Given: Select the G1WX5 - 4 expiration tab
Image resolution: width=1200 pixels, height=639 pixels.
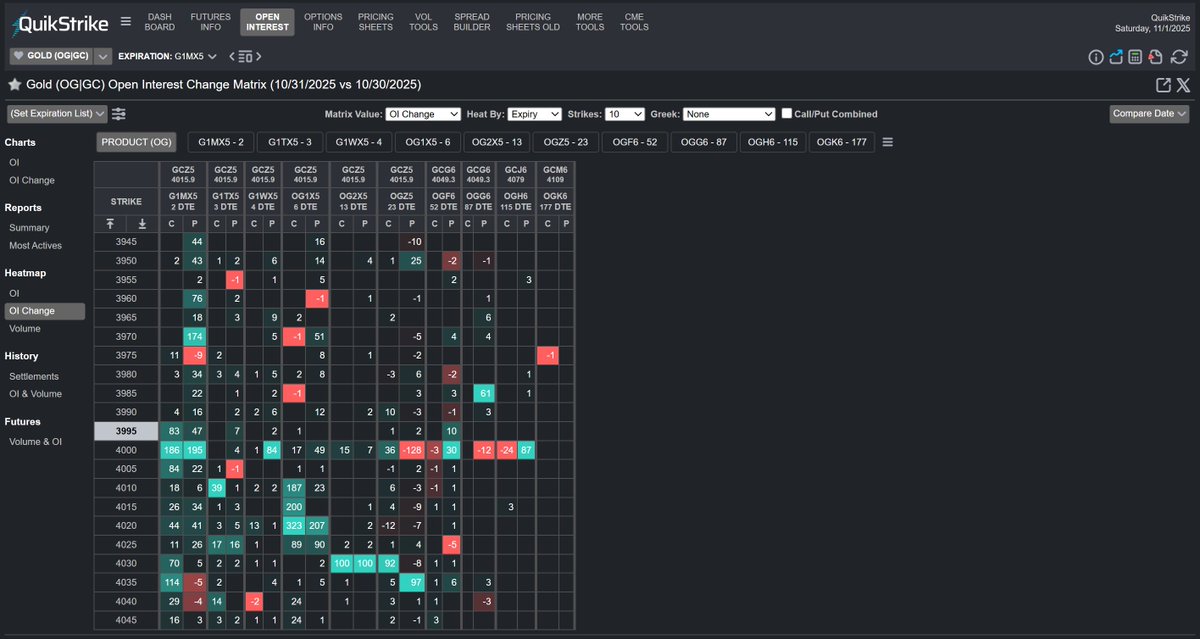Looking at the screenshot, I should [x=359, y=142].
